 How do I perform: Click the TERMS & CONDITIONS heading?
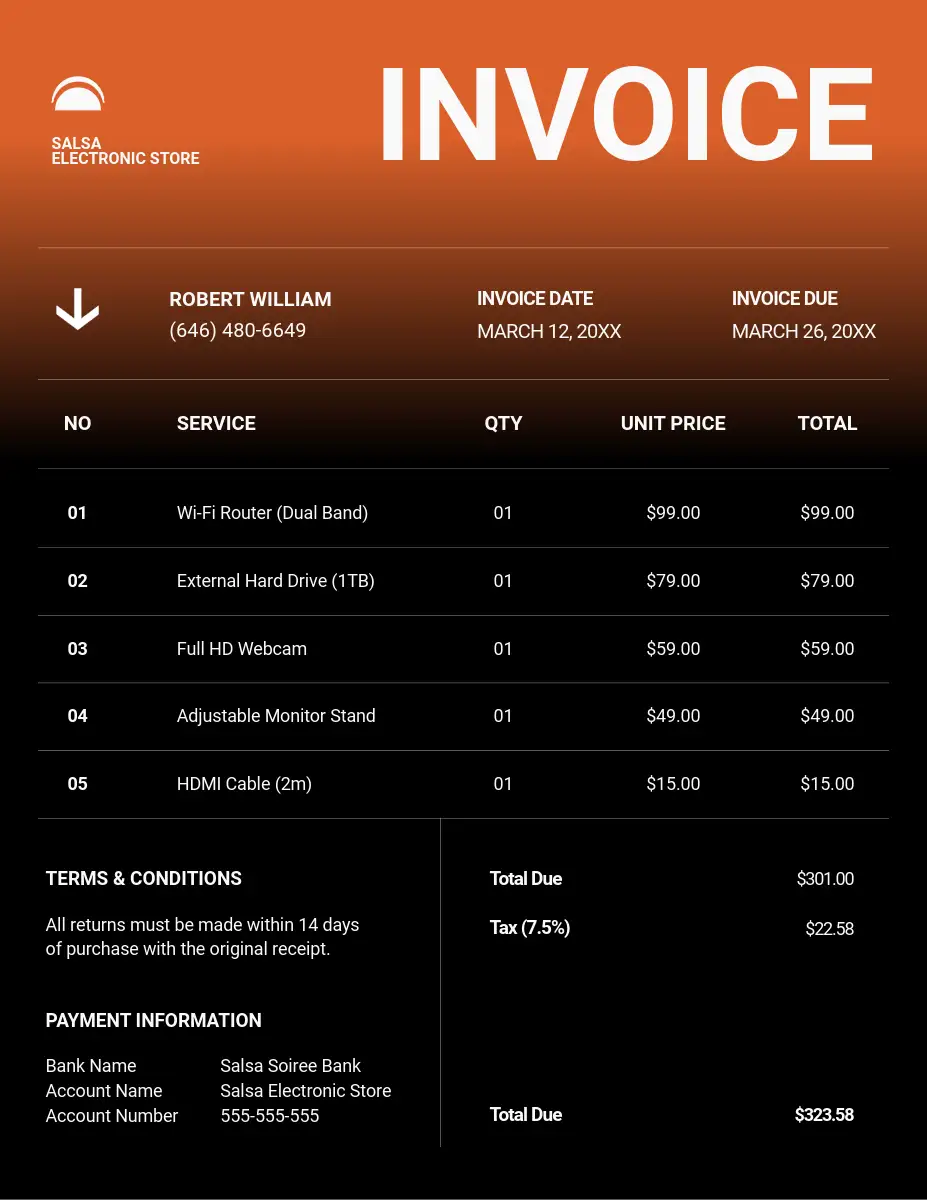[x=144, y=878]
